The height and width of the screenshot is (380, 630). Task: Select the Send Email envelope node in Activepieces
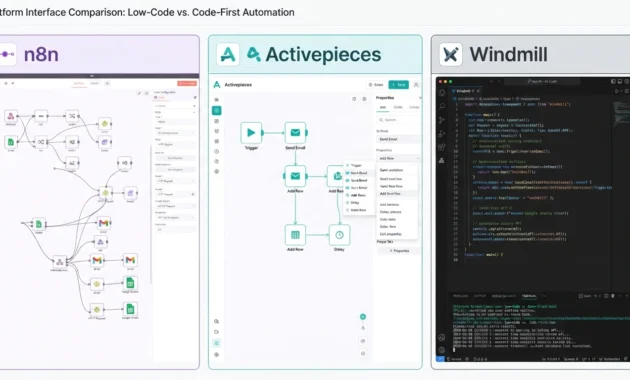(295, 133)
